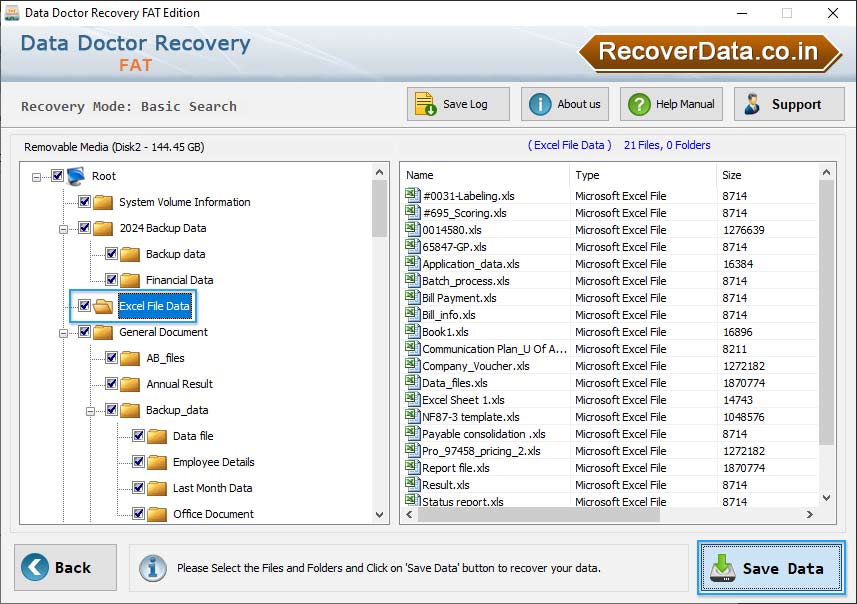Click file list scroll left arrow

(409, 514)
